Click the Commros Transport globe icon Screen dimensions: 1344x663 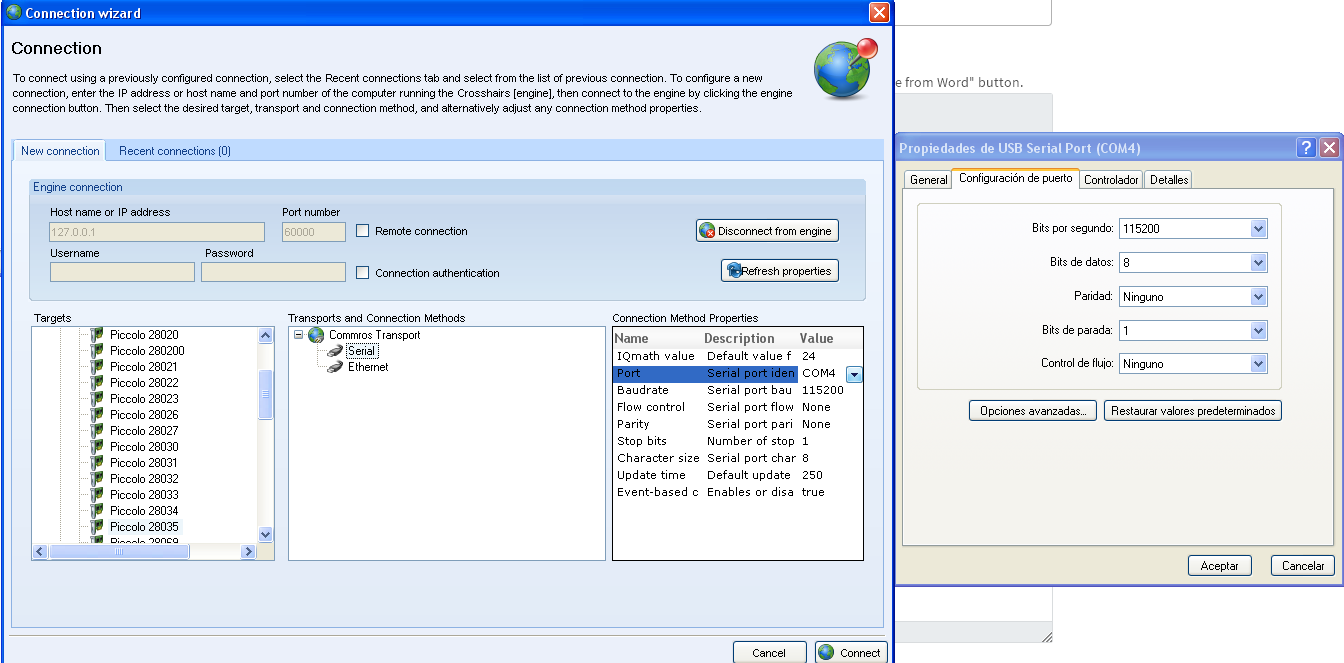[316, 335]
